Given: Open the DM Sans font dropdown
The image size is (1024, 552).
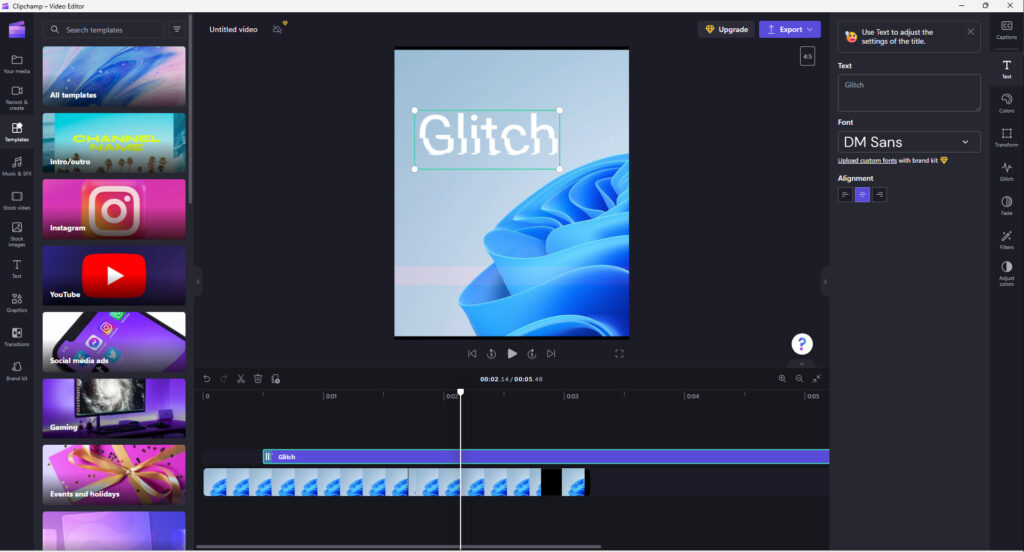Looking at the screenshot, I should pyautogui.click(x=908, y=142).
